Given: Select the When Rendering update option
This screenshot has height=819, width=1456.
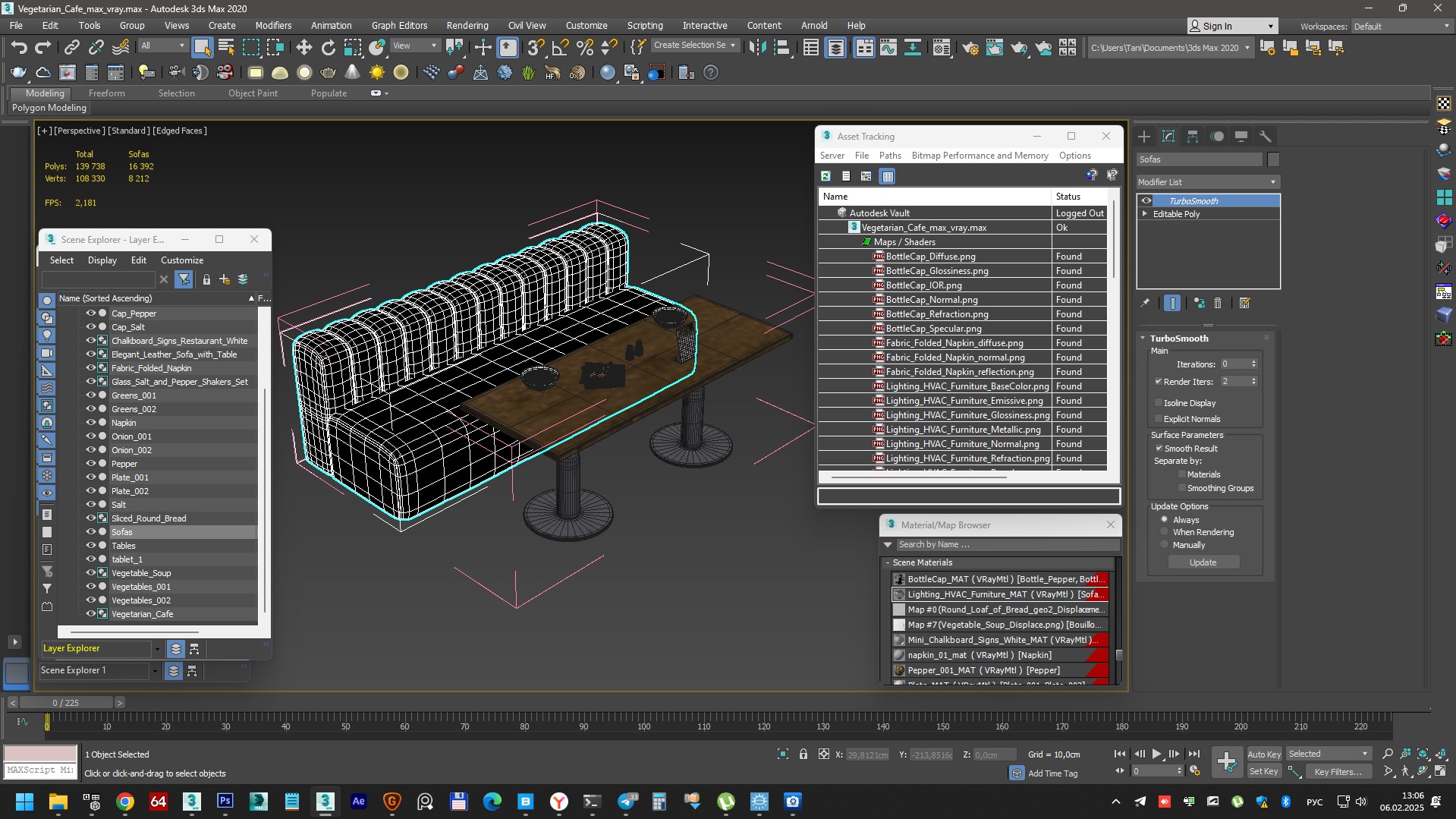Looking at the screenshot, I should (1165, 532).
